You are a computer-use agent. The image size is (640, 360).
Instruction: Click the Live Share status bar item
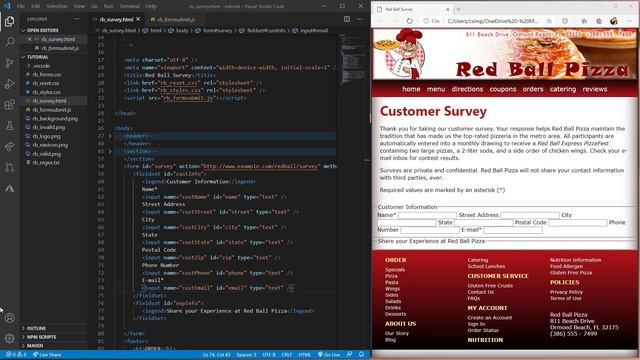47,355
